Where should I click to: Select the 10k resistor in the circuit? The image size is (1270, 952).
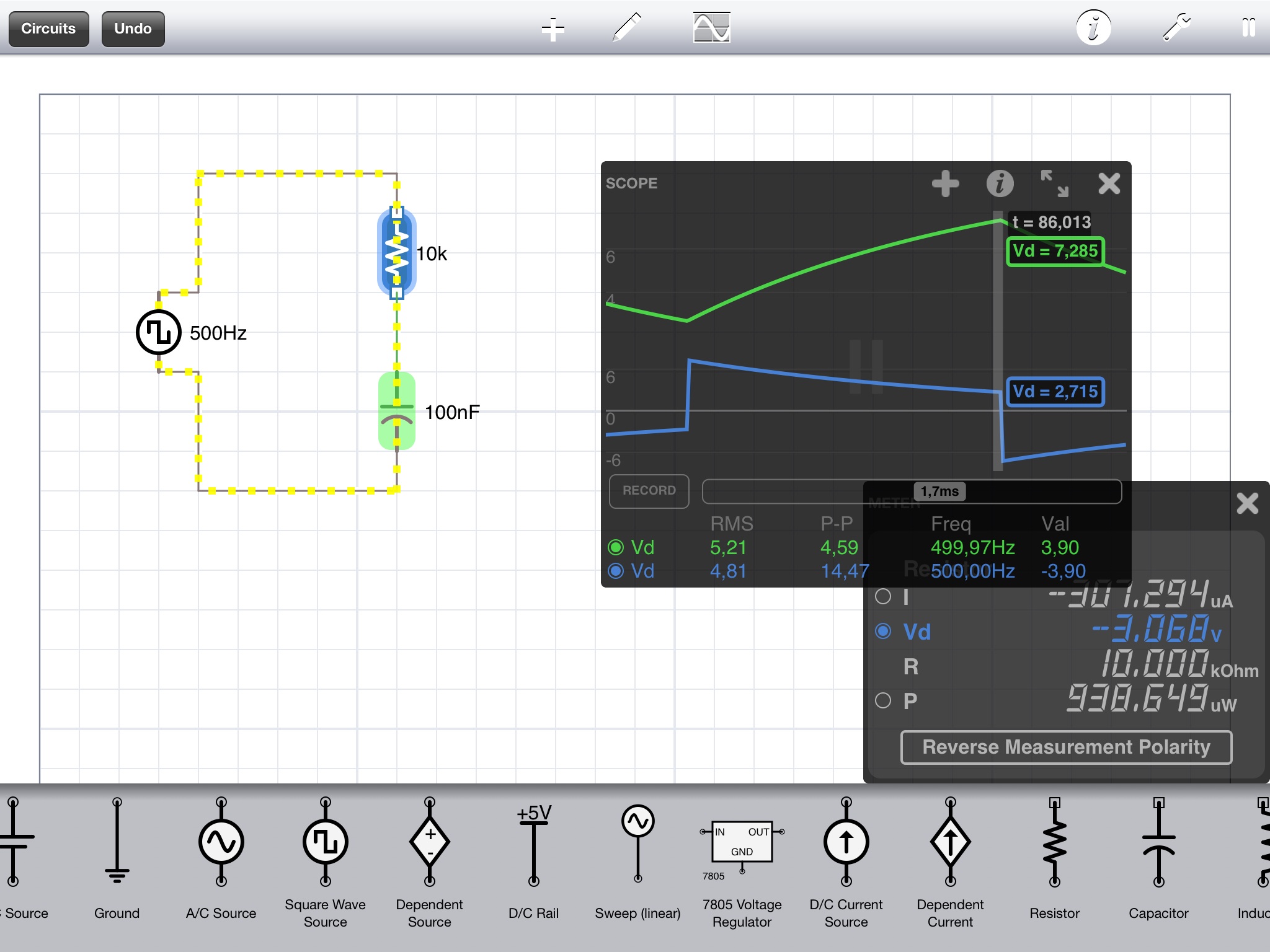coord(397,253)
